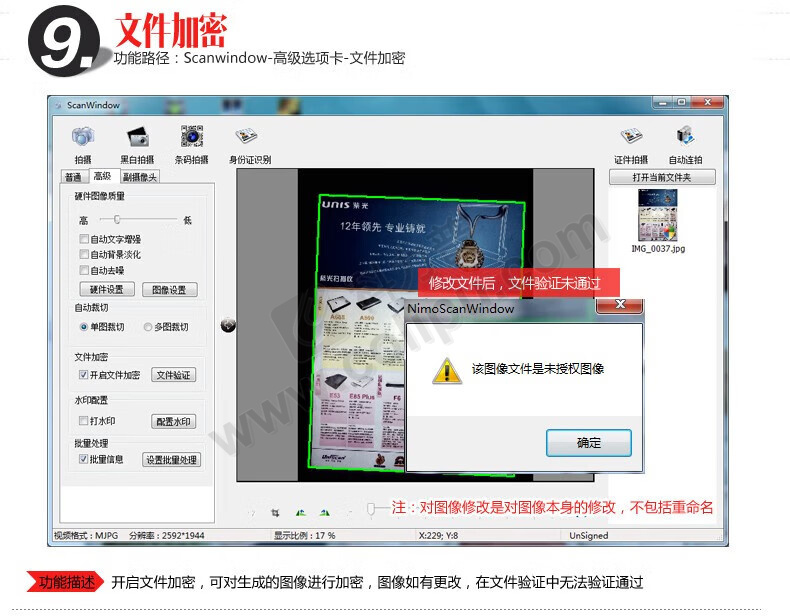This screenshot has width=790, height=616.
Task: Close the NimoScanWindow dialog with X
Action: click(620, 304)
